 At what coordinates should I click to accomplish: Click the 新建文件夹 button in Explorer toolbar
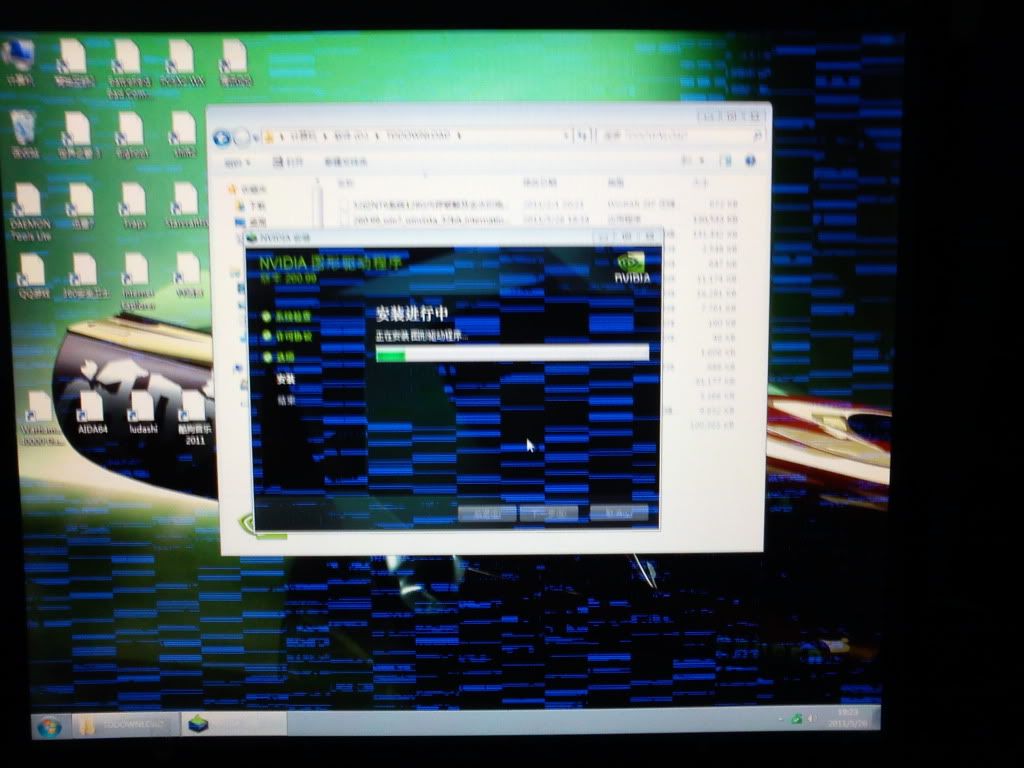345,162
